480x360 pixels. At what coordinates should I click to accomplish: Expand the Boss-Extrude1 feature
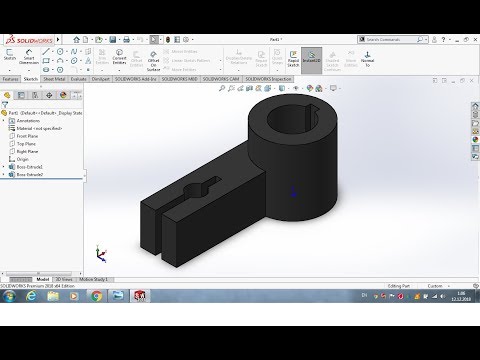click(x=4, y=166)
